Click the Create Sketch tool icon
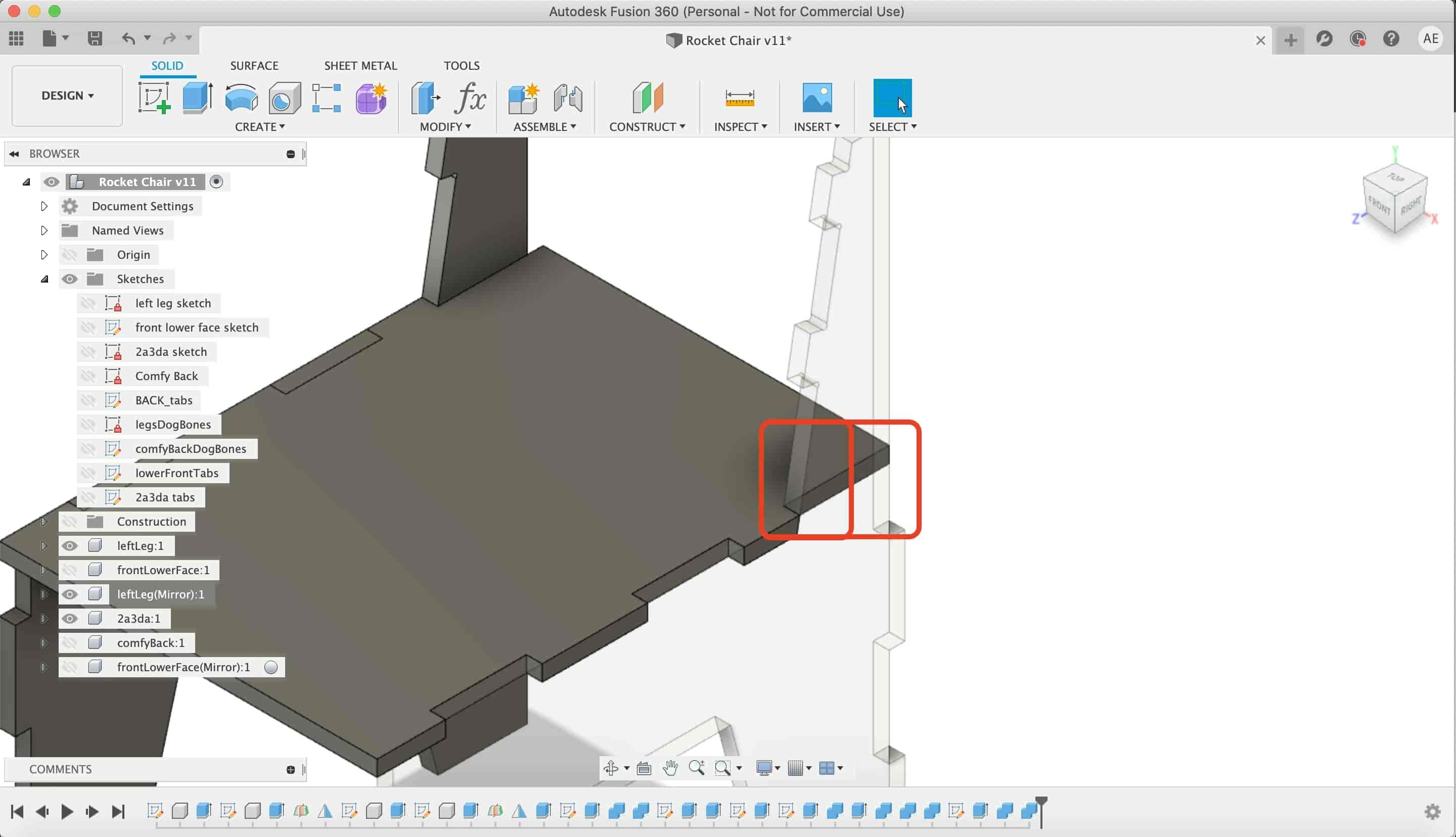 154,98
